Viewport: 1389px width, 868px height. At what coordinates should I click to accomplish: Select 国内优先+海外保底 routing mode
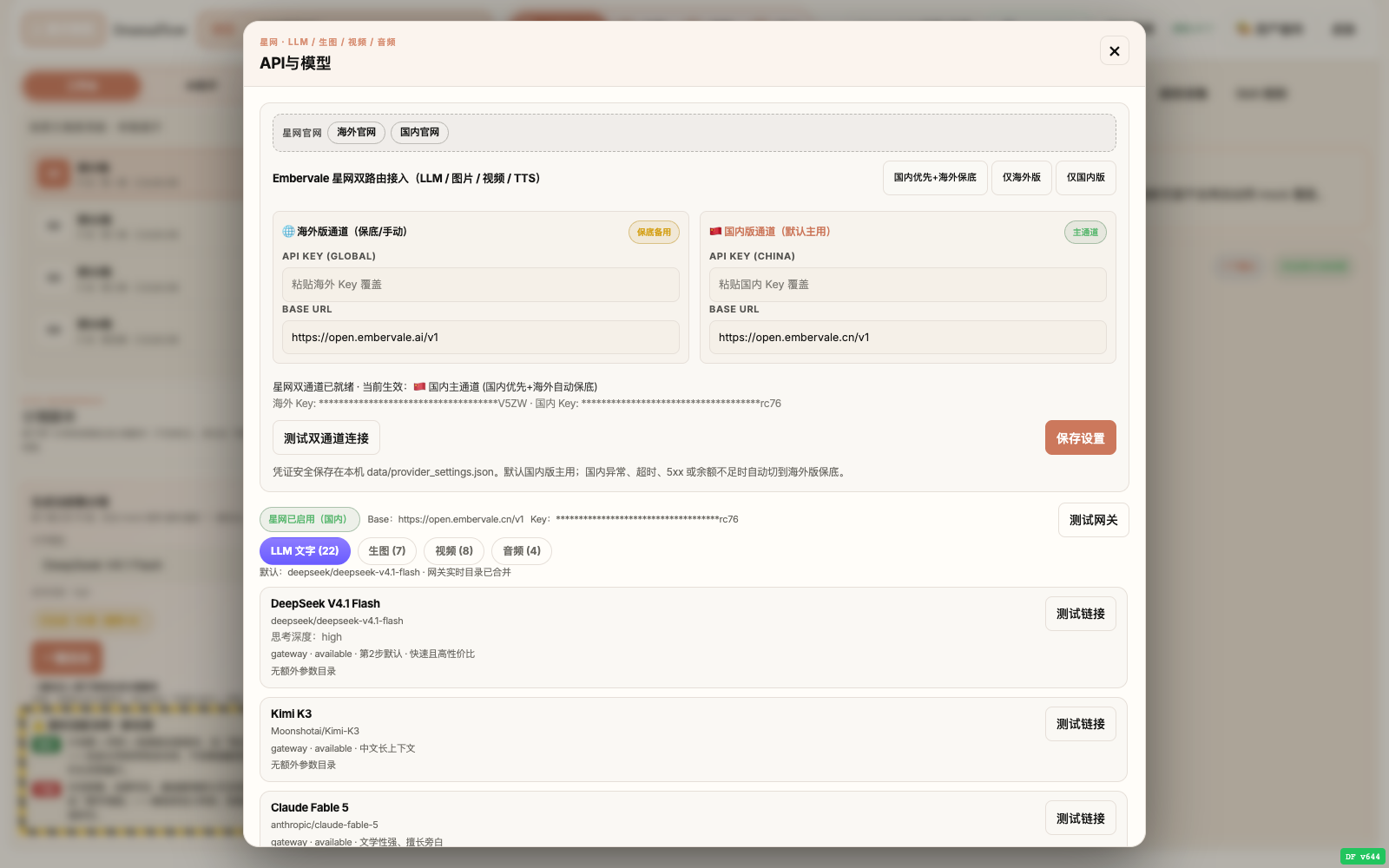point(935,178)
